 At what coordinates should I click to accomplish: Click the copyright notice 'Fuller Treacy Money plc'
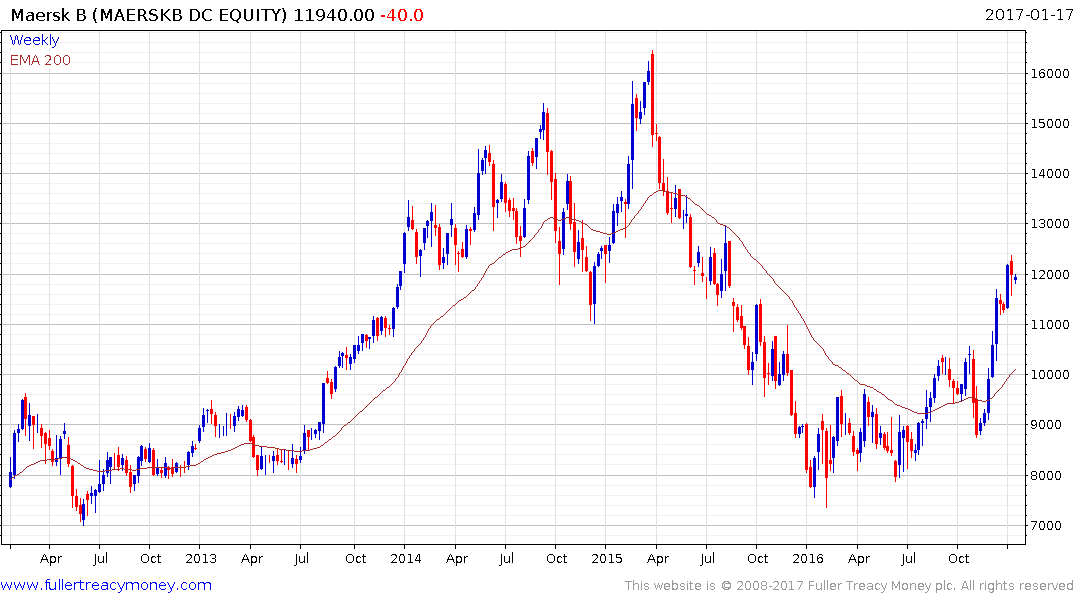[x=882, y=586]
